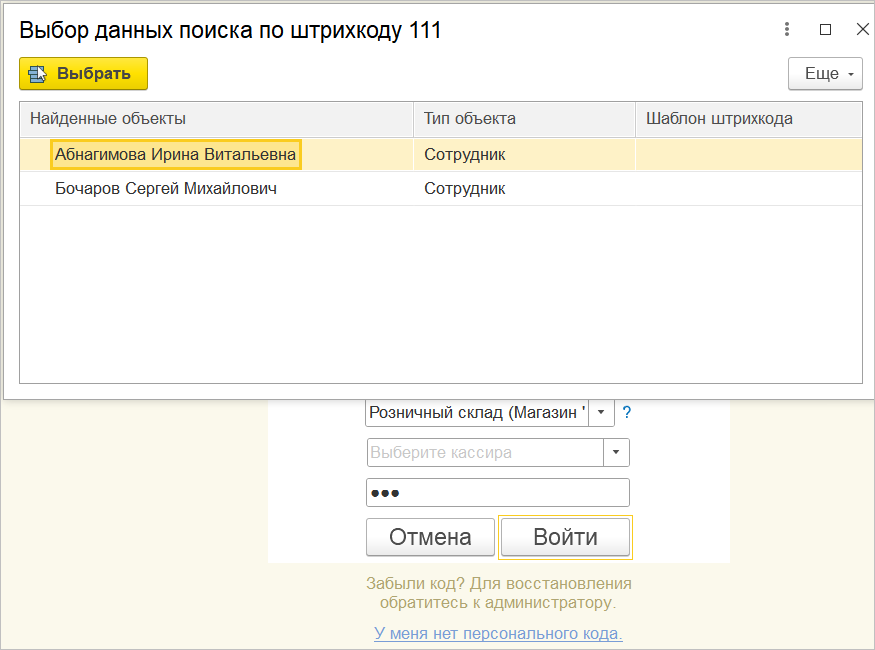Viewport: 875px width, 650px height.
Task: Close the barcode search dialog
Action: pos(862,30)
